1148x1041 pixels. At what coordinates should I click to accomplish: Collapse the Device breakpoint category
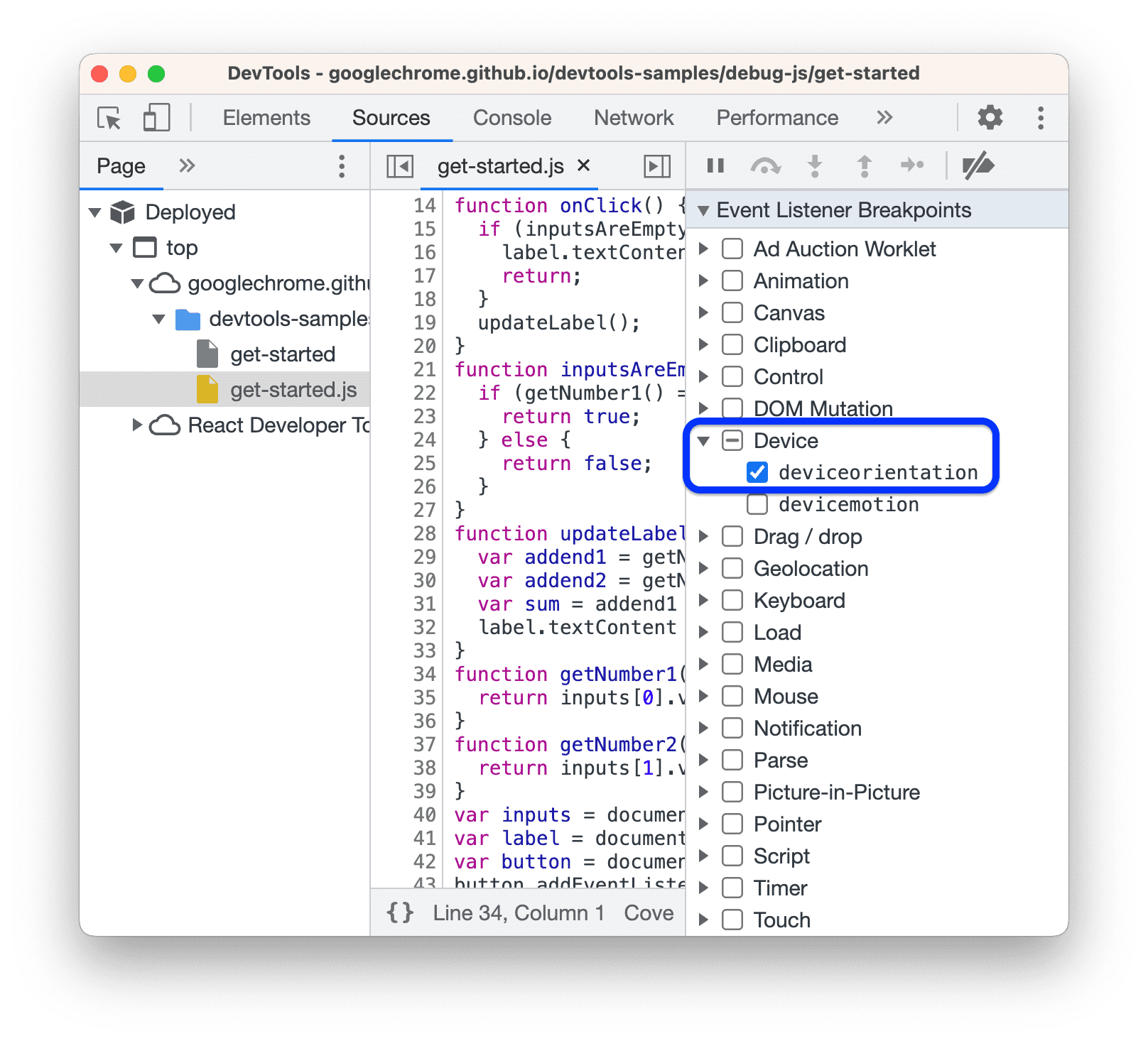(703, 440)
